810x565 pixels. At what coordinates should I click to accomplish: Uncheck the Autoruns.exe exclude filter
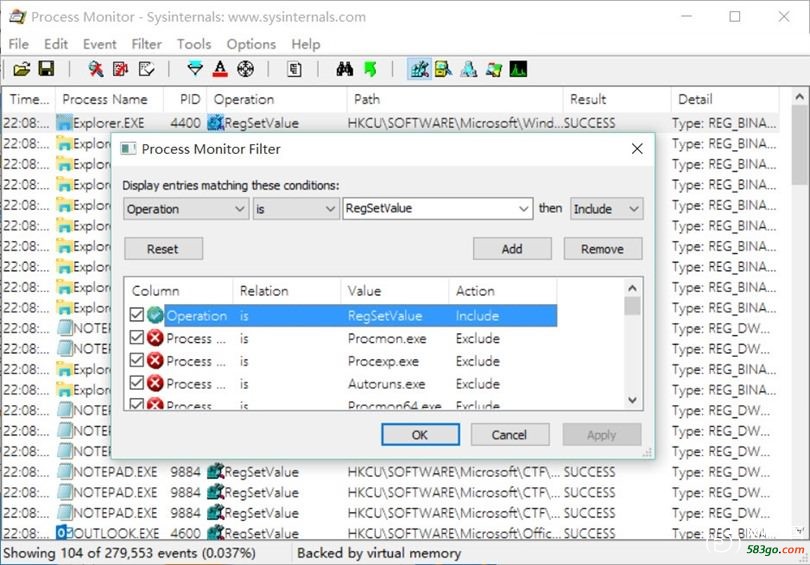point(136,383)
